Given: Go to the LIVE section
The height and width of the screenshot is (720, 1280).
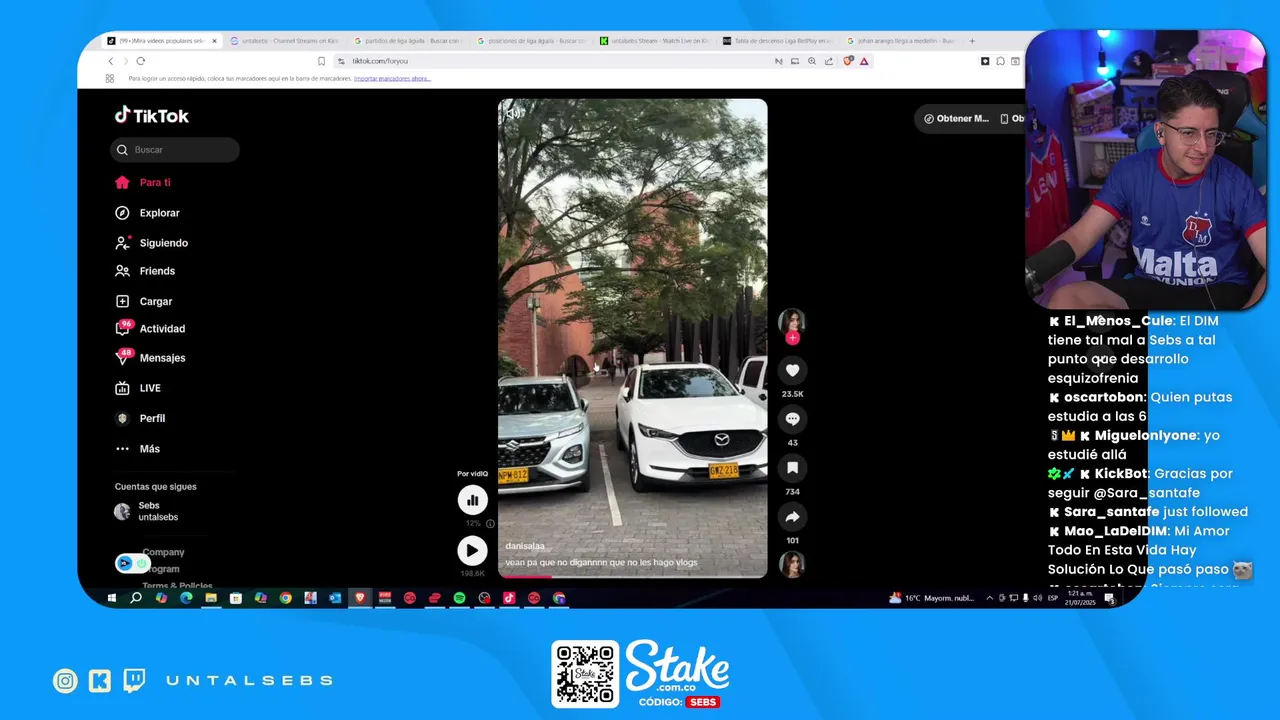Looking at the screenshot, I should tap(138, 388).
